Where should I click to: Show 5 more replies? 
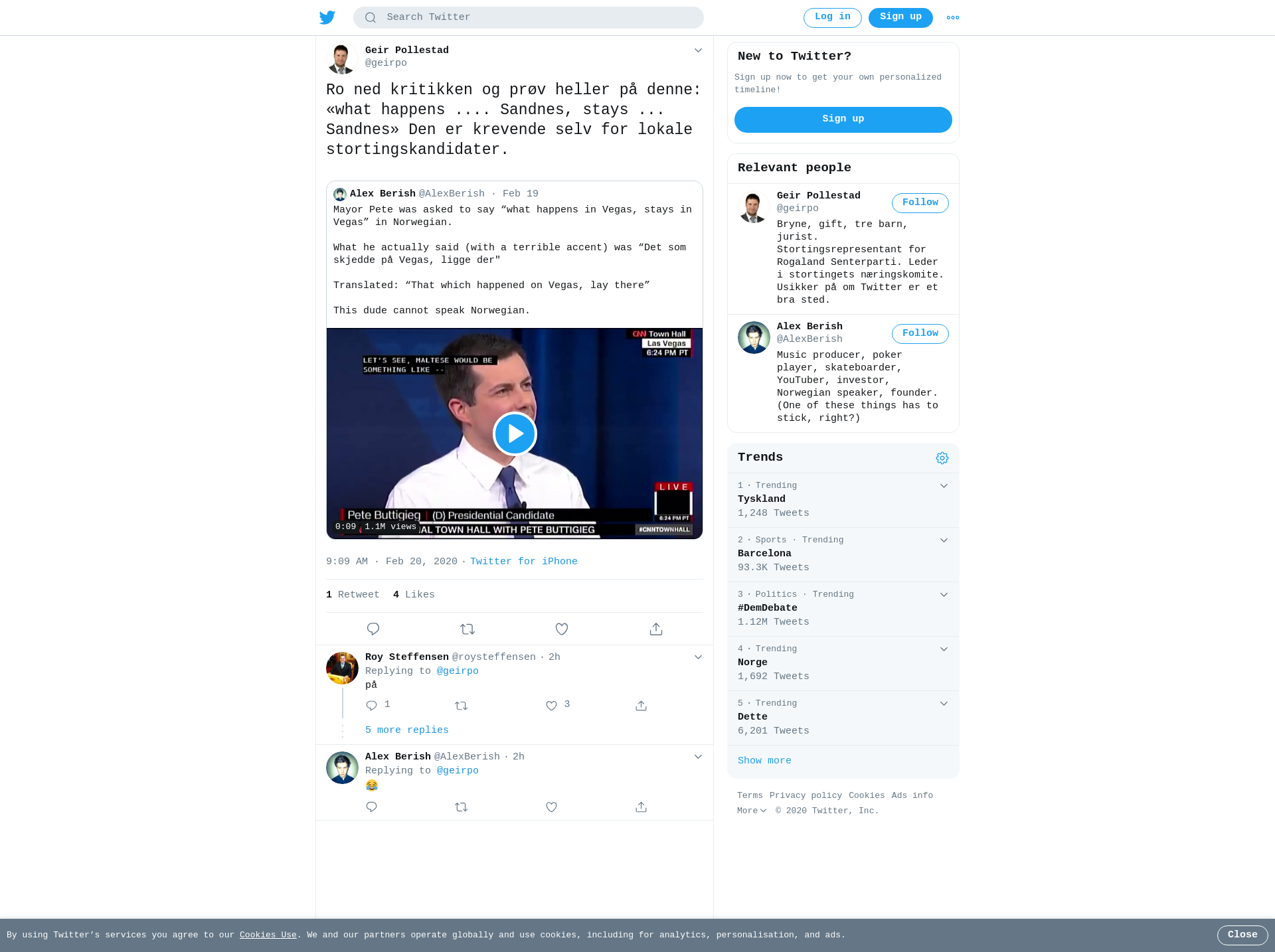[406, 730]
